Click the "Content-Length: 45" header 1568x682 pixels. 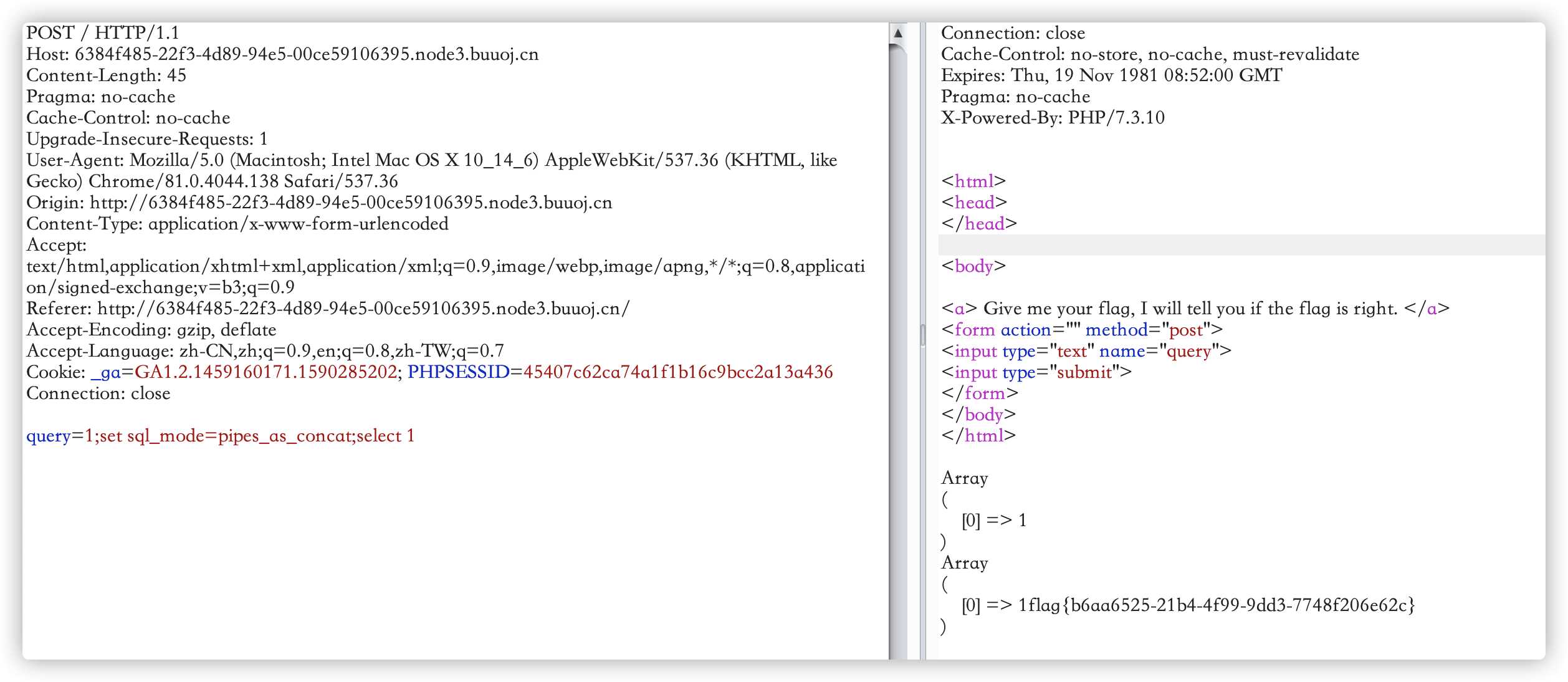[107, 75]
